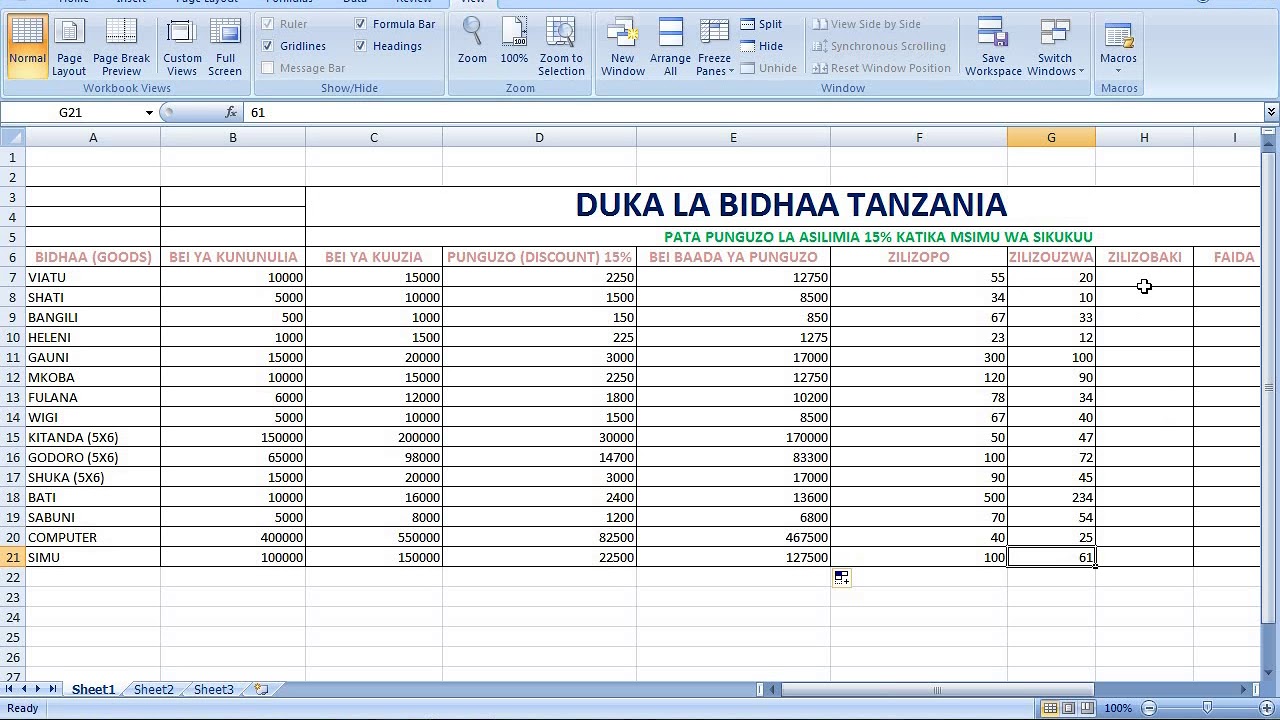The height and width of the screenshot is (720, 1280).
Task: Select the VIATU cell
Action: (93, 277)
